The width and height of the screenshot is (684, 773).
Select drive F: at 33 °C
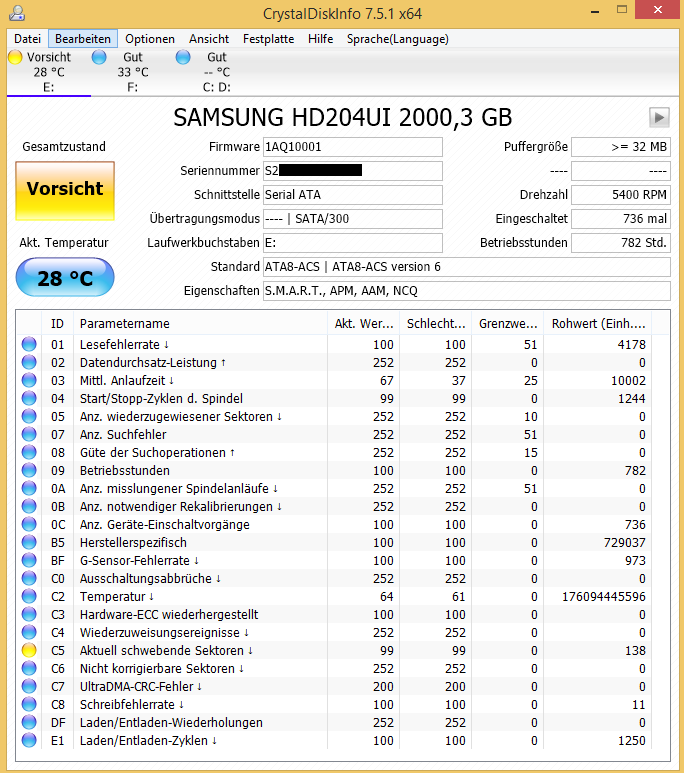point(133,72)
